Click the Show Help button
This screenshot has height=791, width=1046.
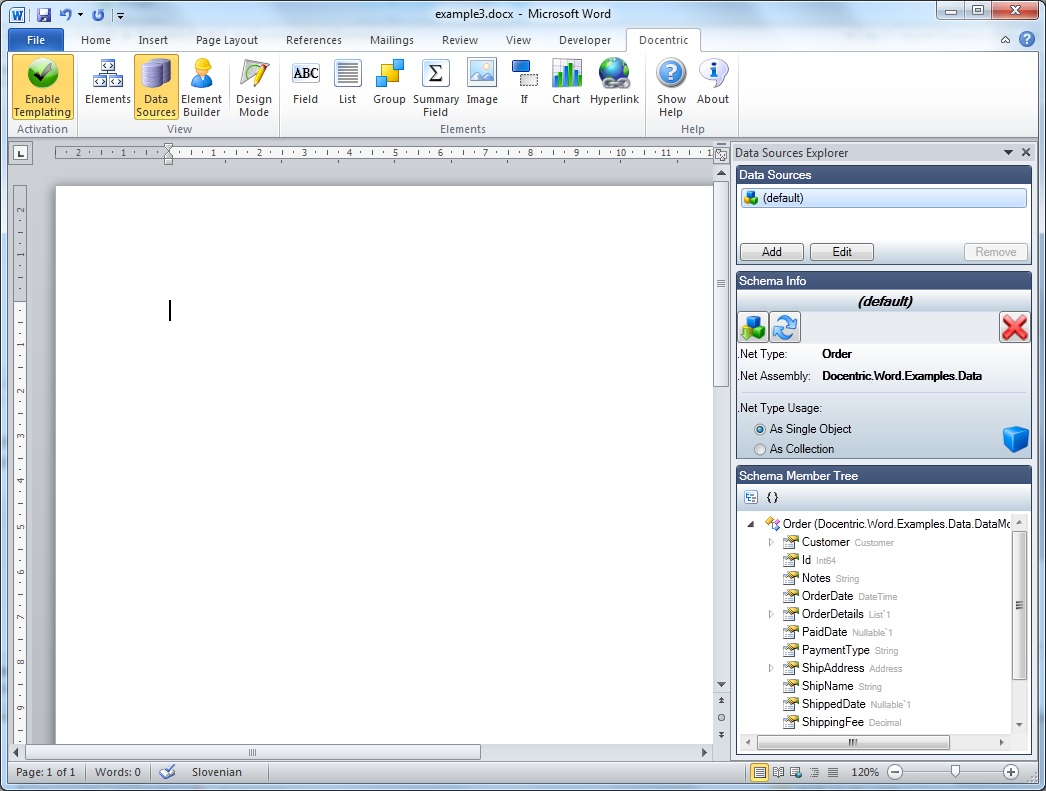pyautogui.click(x=671, y=87)
